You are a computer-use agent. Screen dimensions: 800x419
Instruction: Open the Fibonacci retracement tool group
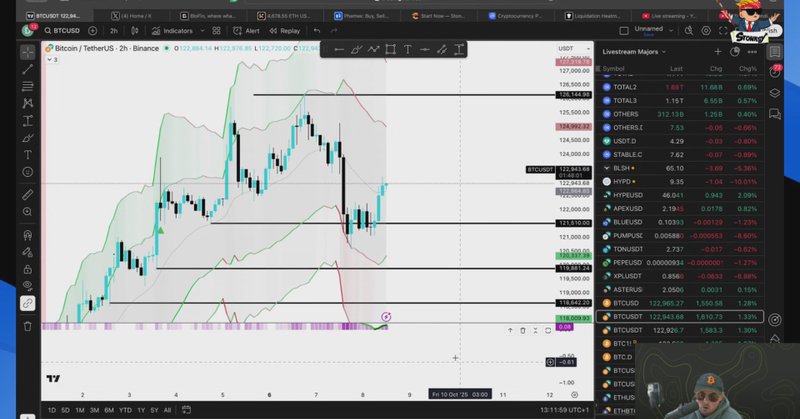pos(28,86)
